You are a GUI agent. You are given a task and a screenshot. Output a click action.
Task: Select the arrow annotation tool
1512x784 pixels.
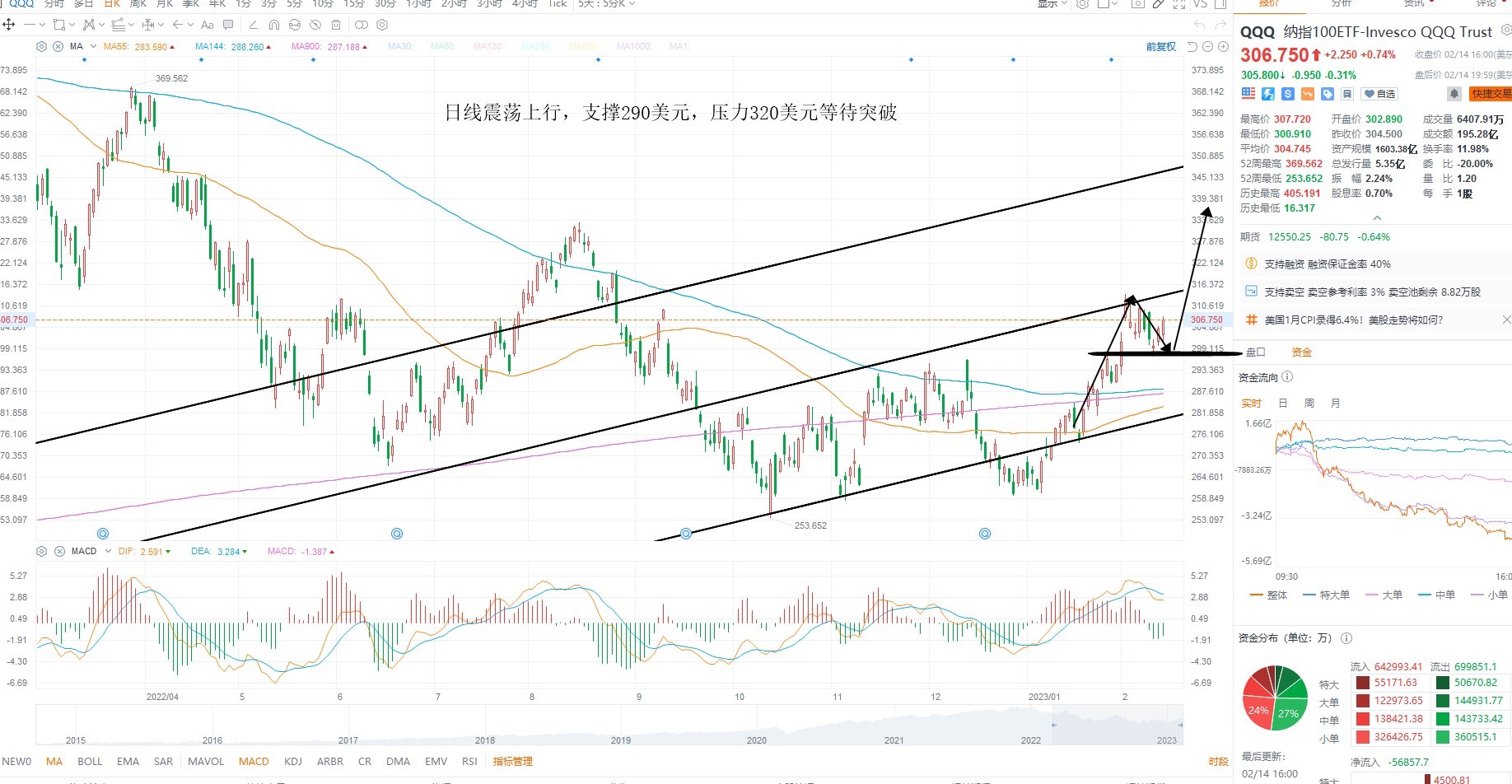point(177,25)
